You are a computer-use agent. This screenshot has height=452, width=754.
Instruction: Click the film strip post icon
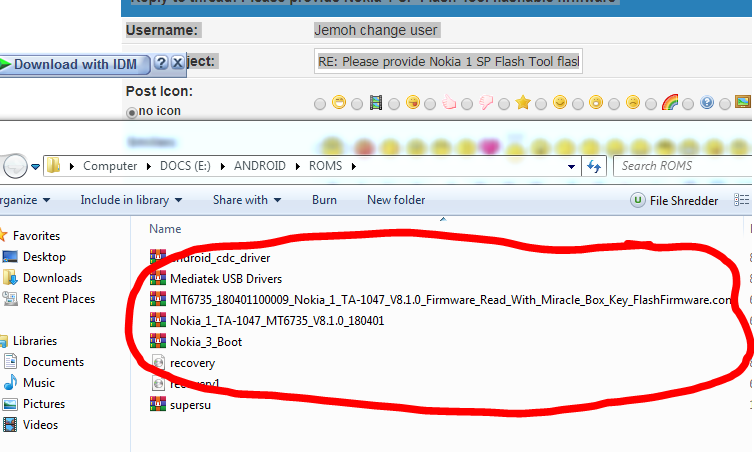376,102
